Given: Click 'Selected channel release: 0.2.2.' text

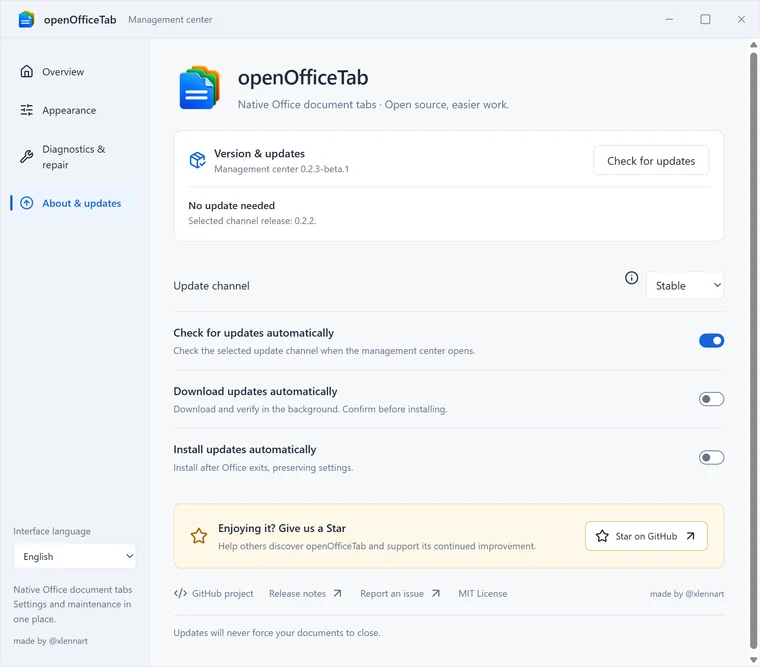Looking at the screenshot, I should 252,221.
